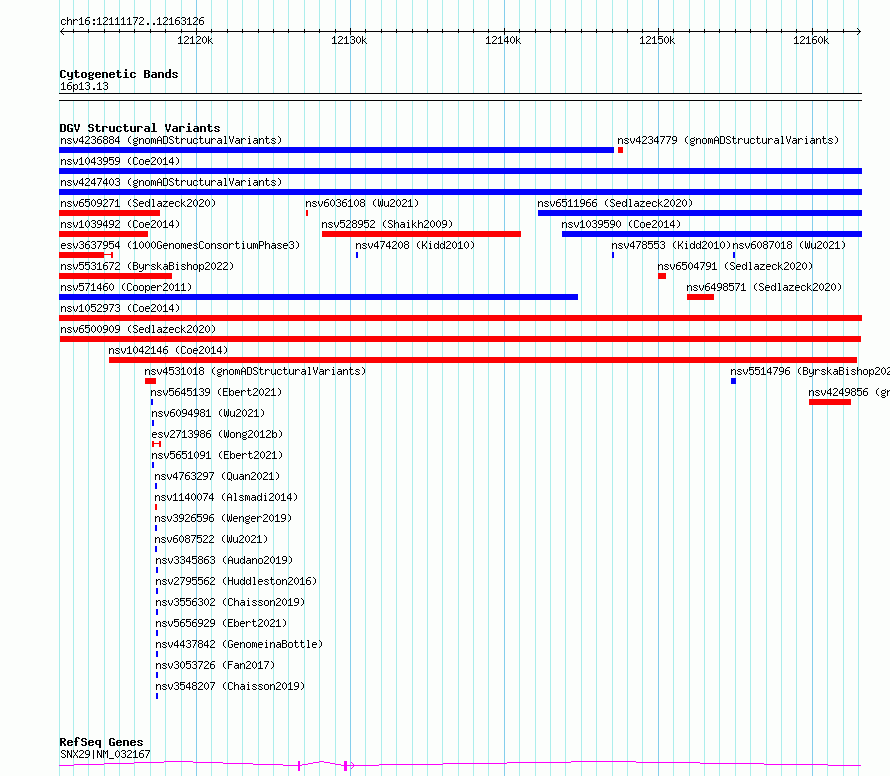890x776 pixels.
Task: Open the nsv1039590 (Coe2014) variant
Action: click(621, 224)
